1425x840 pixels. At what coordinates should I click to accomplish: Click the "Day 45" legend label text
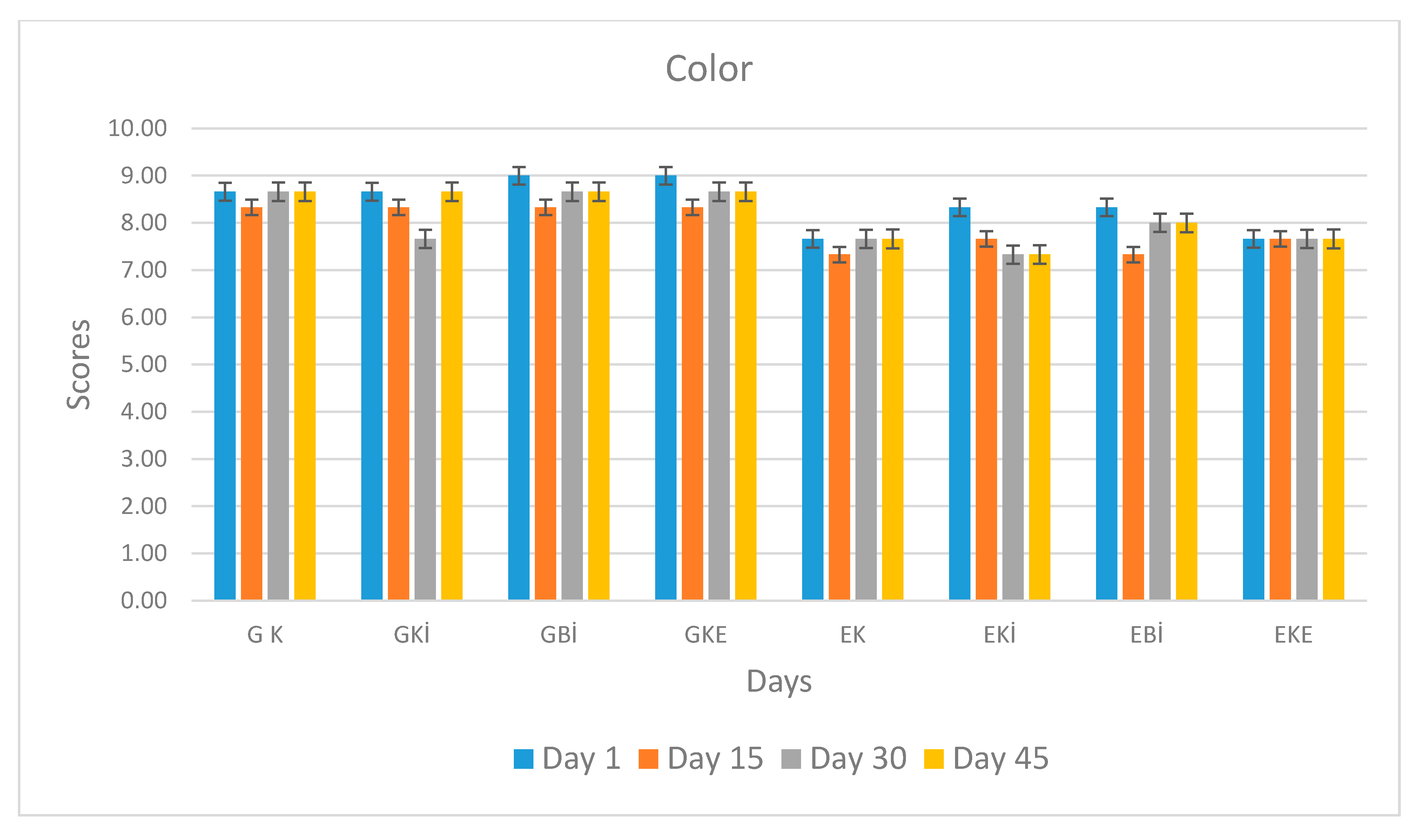(x=1000, y=759)
